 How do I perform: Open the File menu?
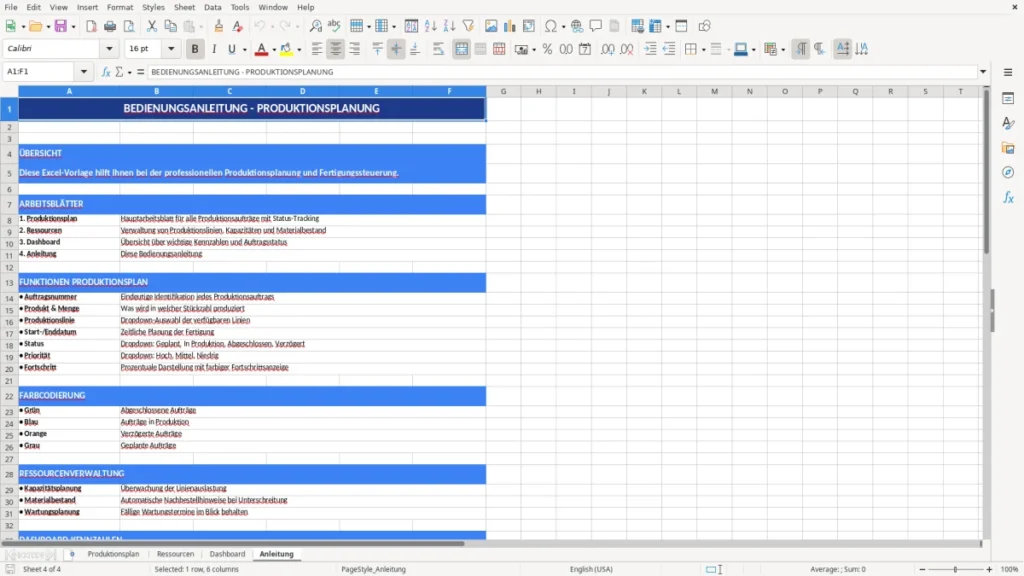(x=11, y=7)
